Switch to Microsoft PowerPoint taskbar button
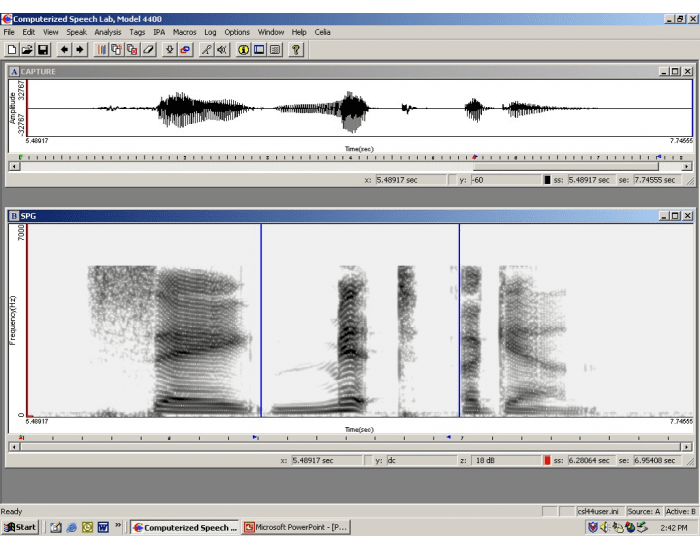The width and height of the screenshot is (700, 550). coord(296,527)
